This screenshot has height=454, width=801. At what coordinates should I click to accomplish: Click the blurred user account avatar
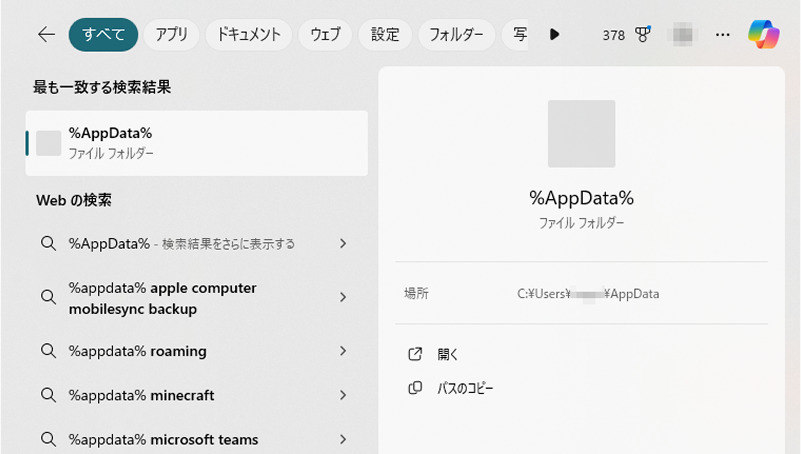click(x=683, y=35)
